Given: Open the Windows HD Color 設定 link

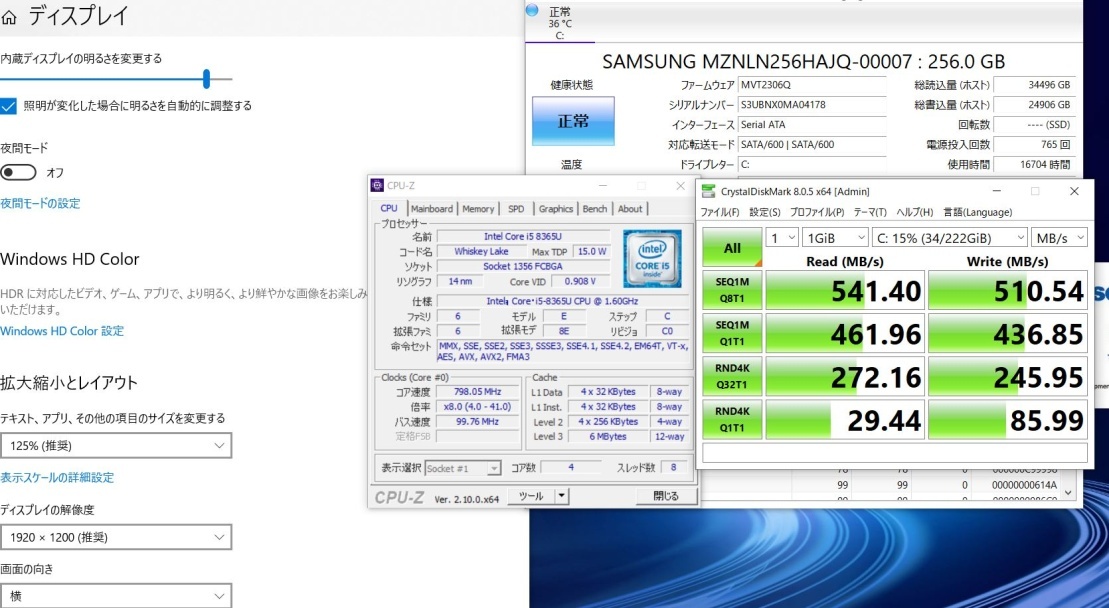Looking at the screenshot, I should click(62, 331).
